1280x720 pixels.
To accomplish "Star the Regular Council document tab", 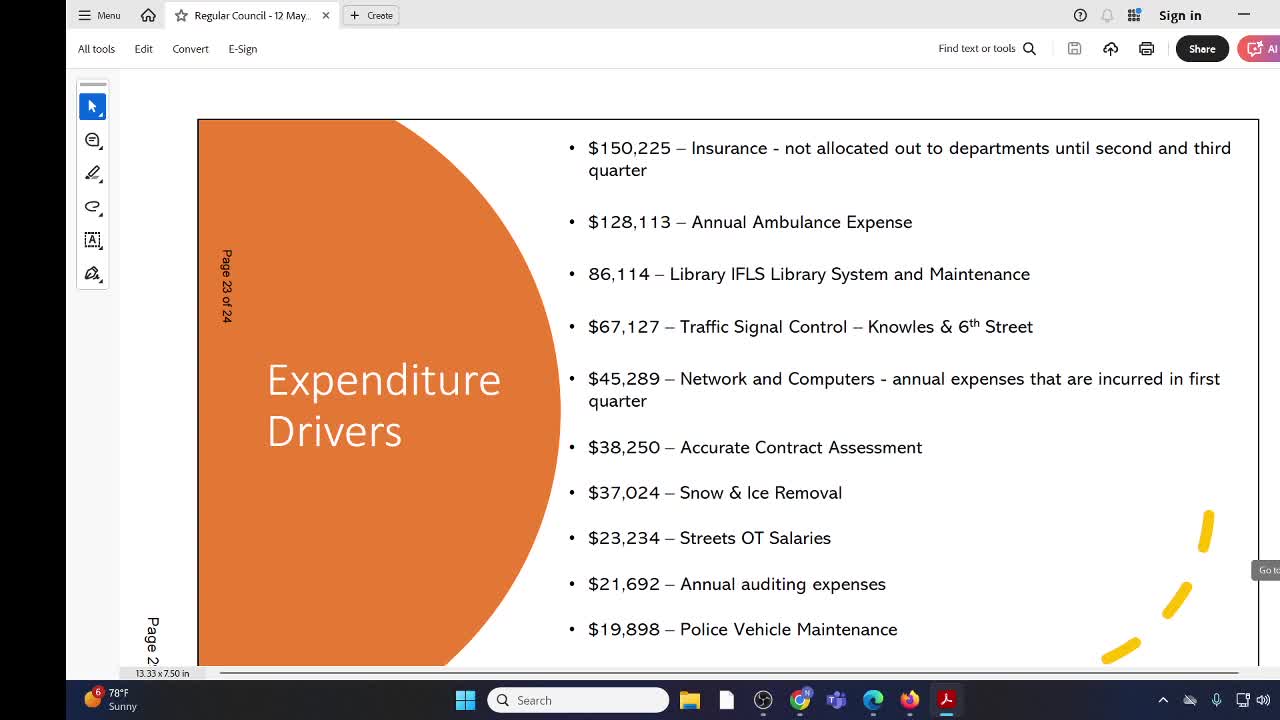I will [181, 15].
